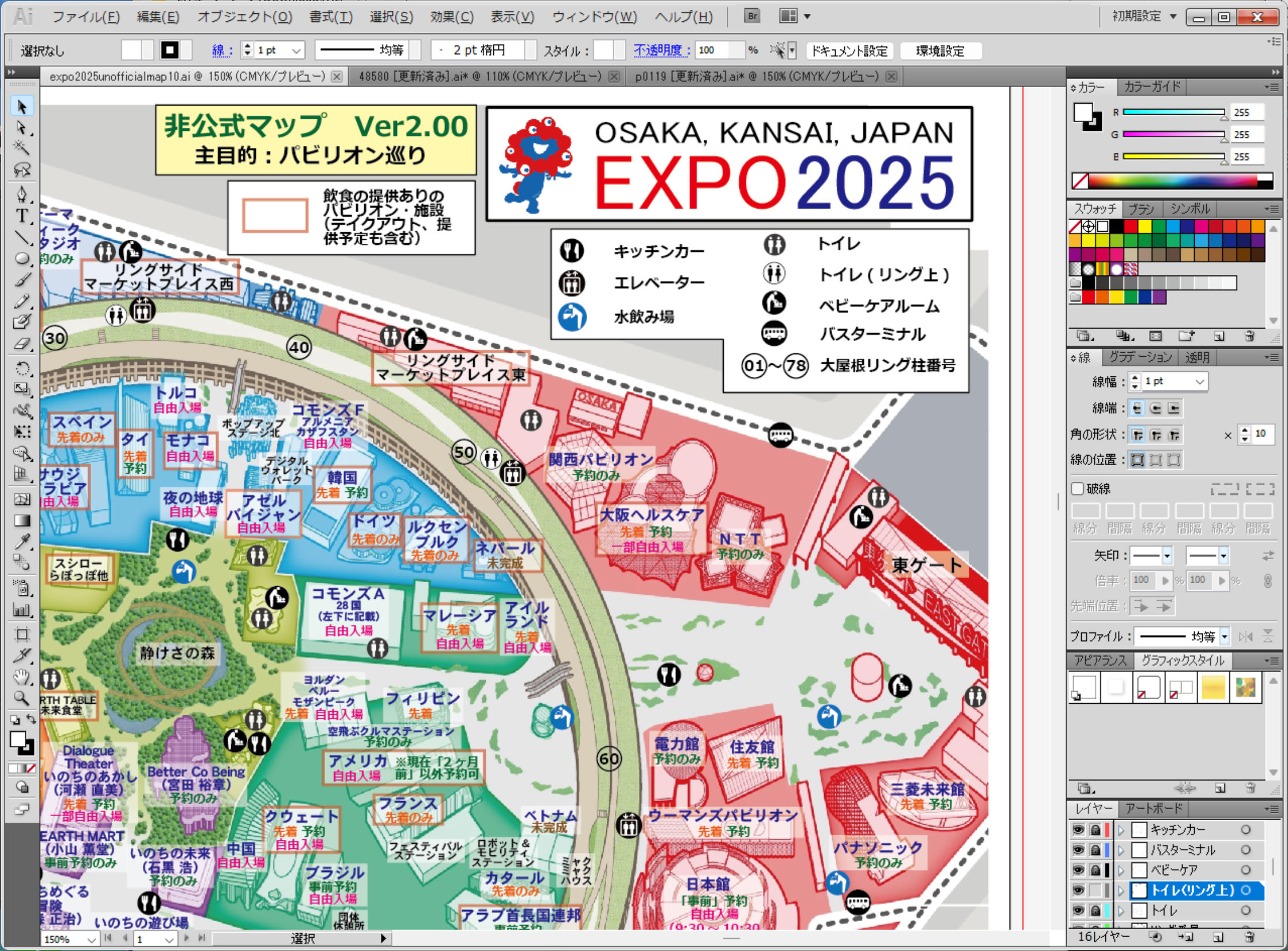Select the Magic Wand tool
This screenshot has width=1288, height=951.
point(22,148)
